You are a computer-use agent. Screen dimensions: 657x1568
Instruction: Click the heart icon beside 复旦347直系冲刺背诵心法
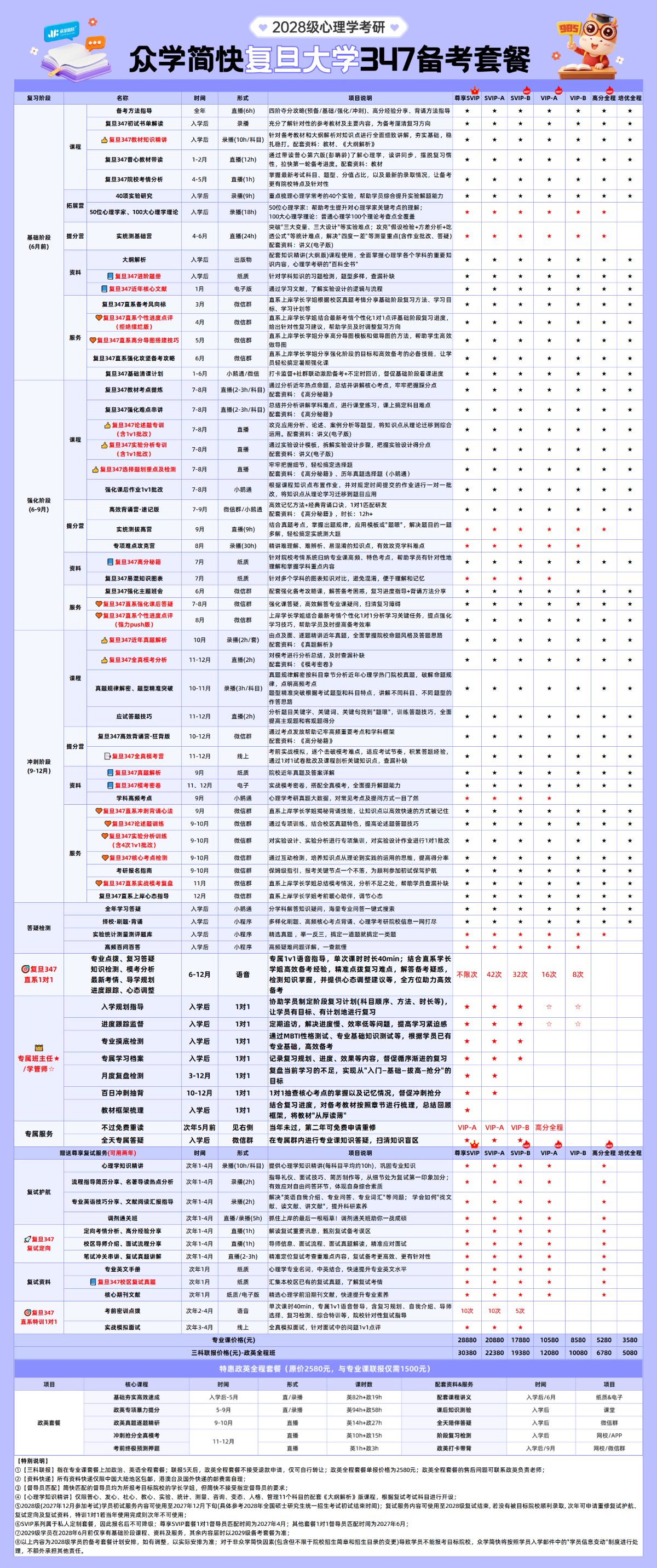click(x=99, y=811)
